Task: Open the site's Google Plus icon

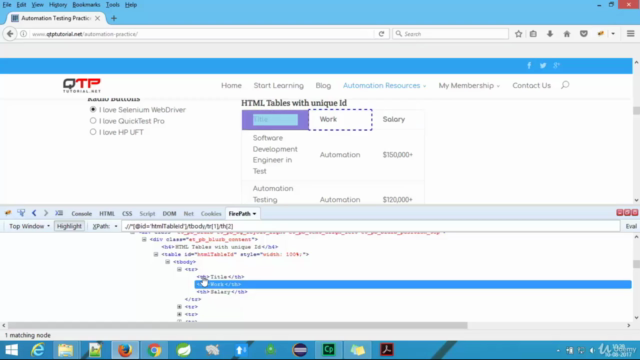Action: click(x=557, y=65)
